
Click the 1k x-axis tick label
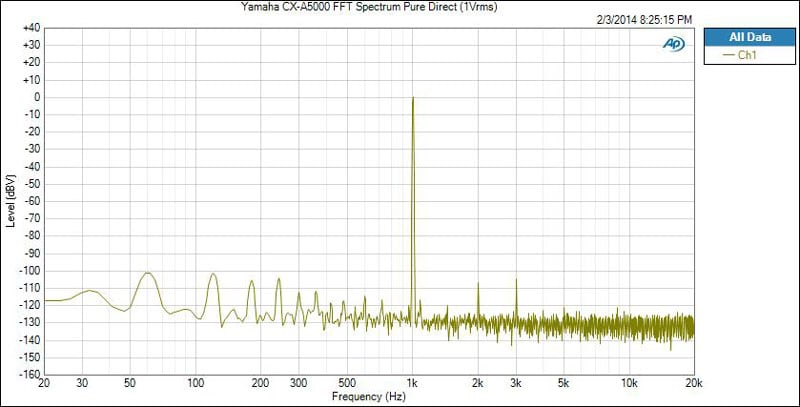(413, 383)
